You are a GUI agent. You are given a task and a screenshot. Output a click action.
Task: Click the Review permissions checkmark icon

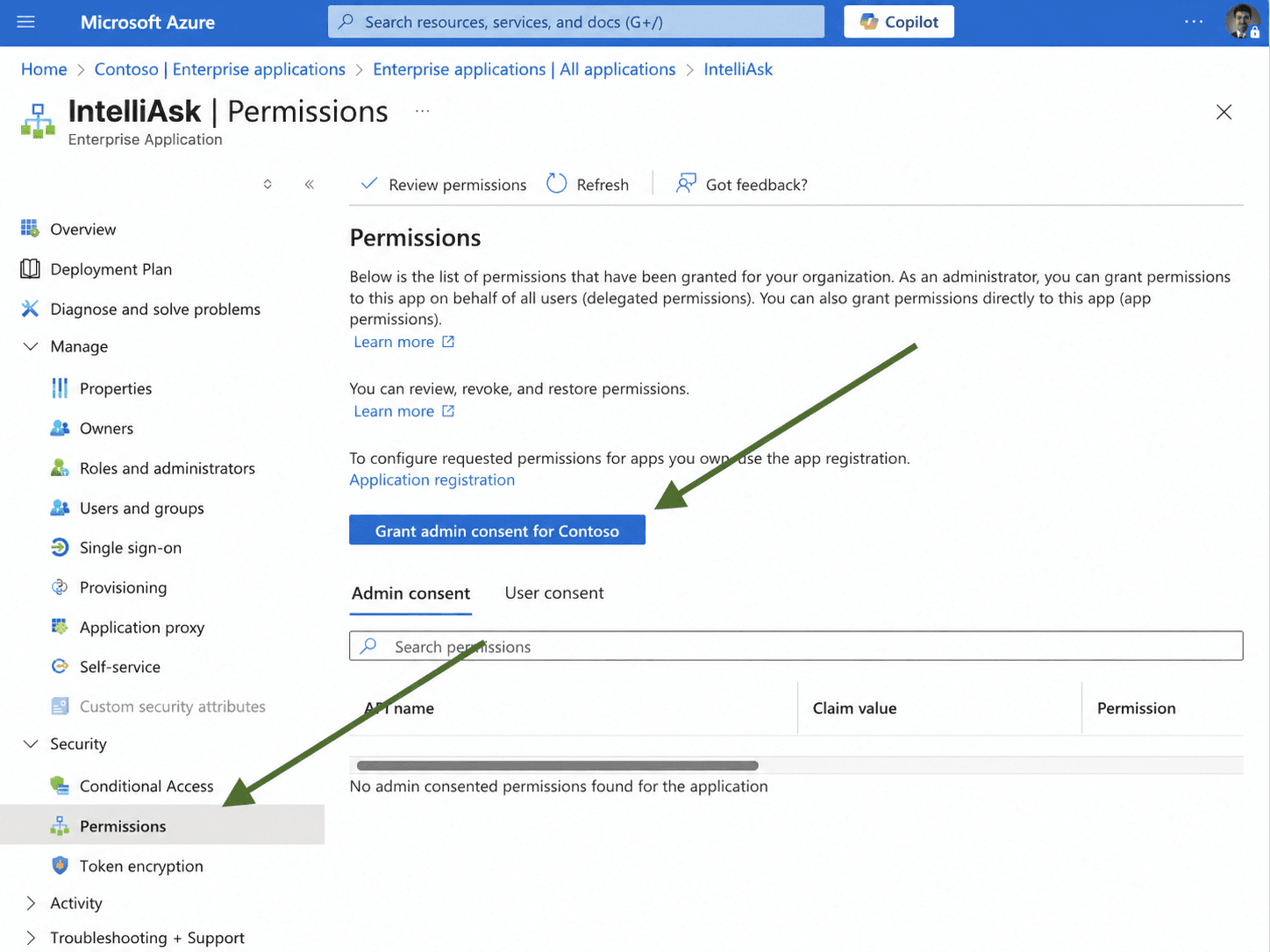pos(369,184)
